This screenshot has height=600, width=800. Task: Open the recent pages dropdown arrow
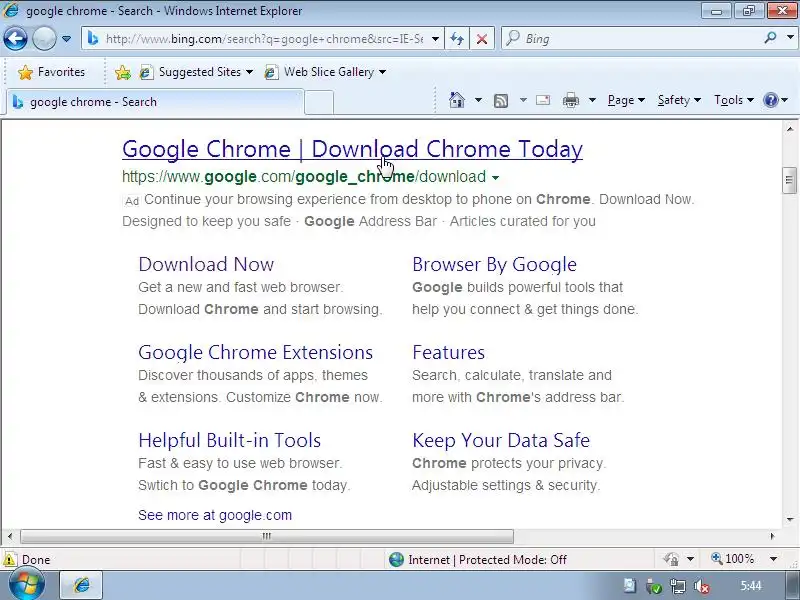click(x=66, y=39)
